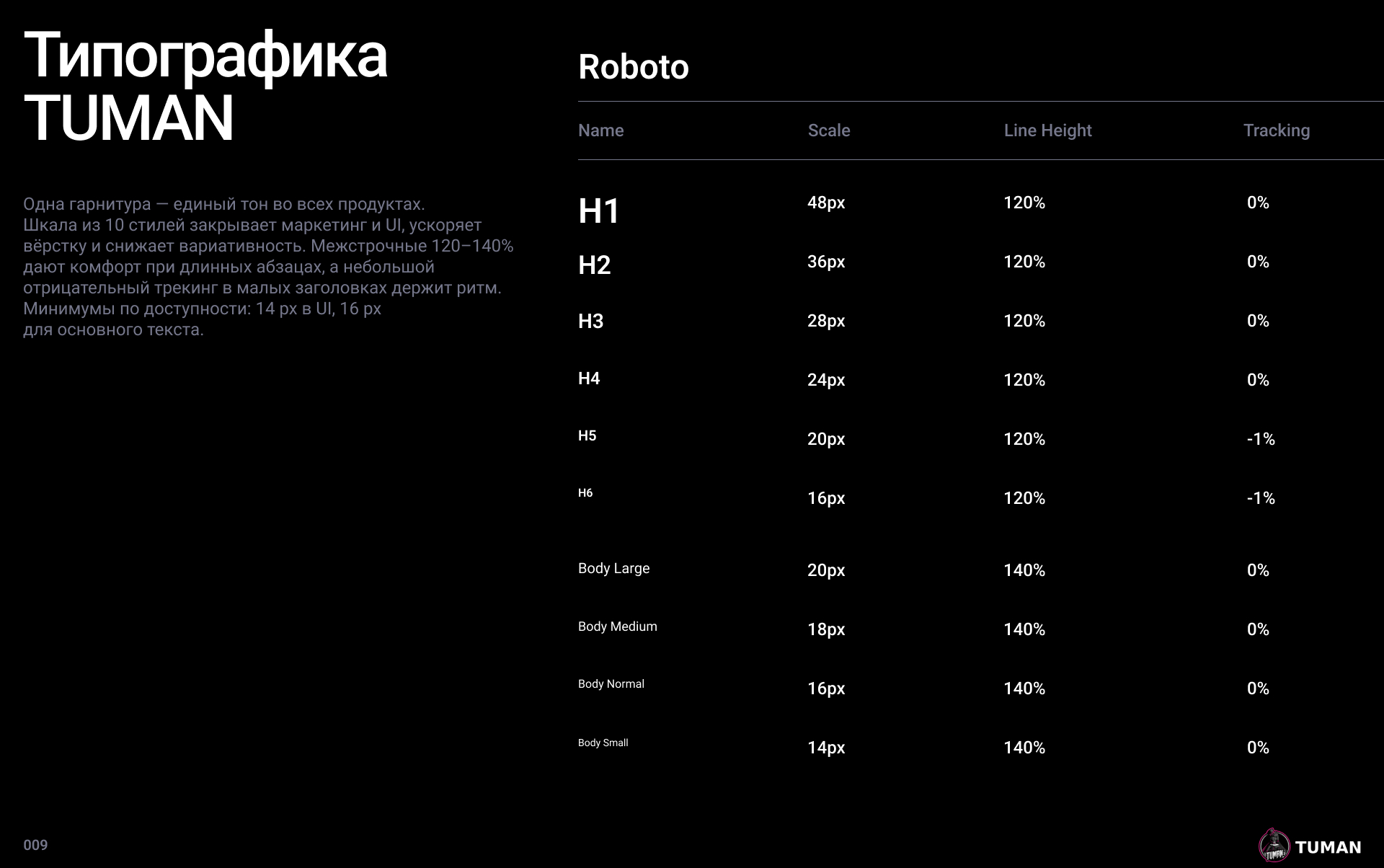Screen dimensions: 1384x868
Task: Click the Line Height column header
Action: click(x=1047, y=130)
